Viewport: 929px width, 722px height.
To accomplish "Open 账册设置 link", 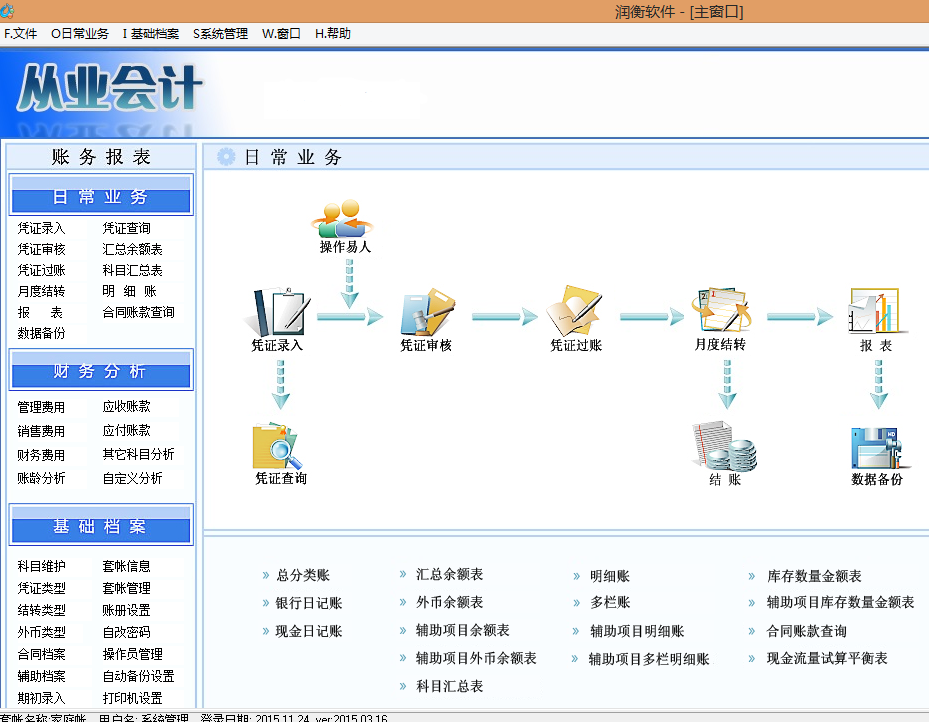I will [x=127, y=610].
